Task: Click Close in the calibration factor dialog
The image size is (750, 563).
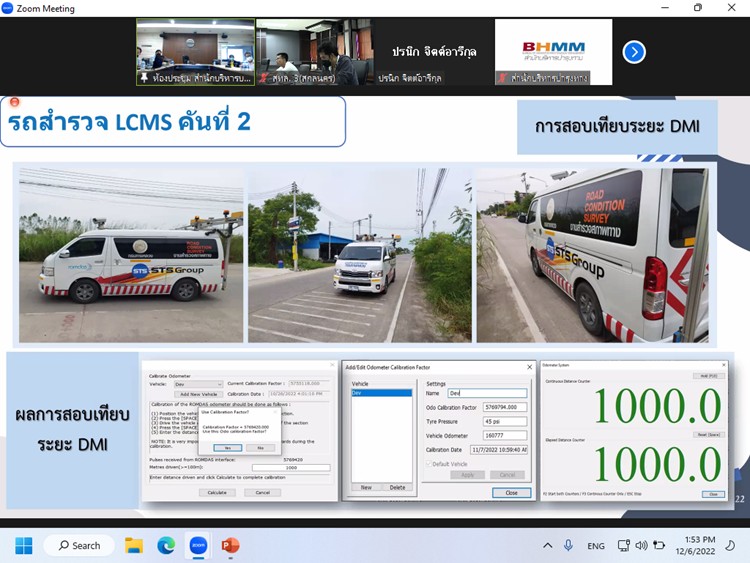Action: point(511,492)
